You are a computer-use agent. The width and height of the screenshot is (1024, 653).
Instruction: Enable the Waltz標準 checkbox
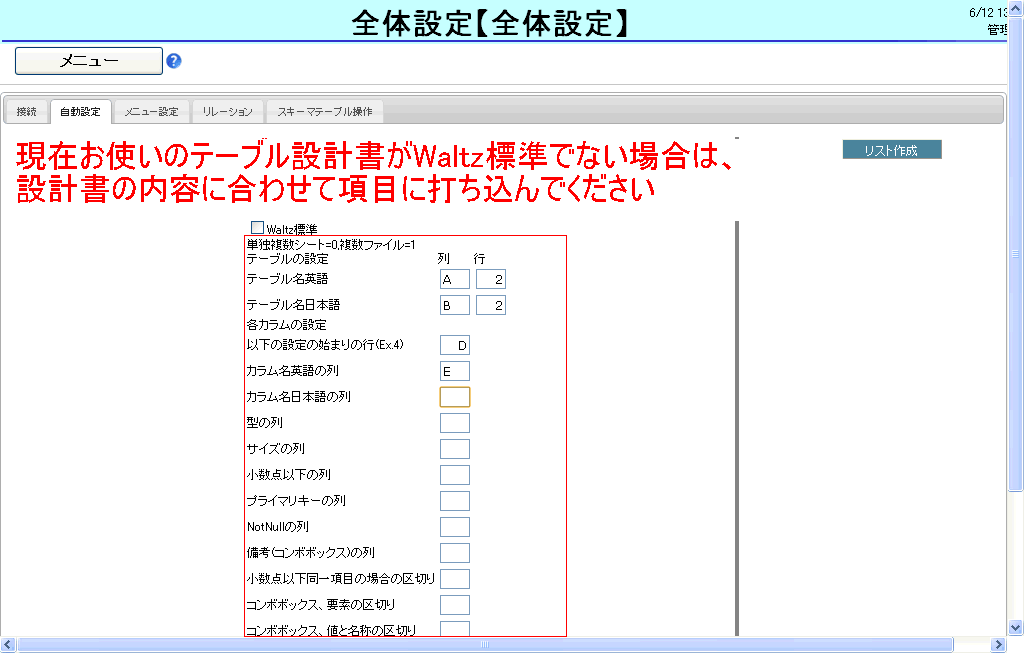[257, 228]
